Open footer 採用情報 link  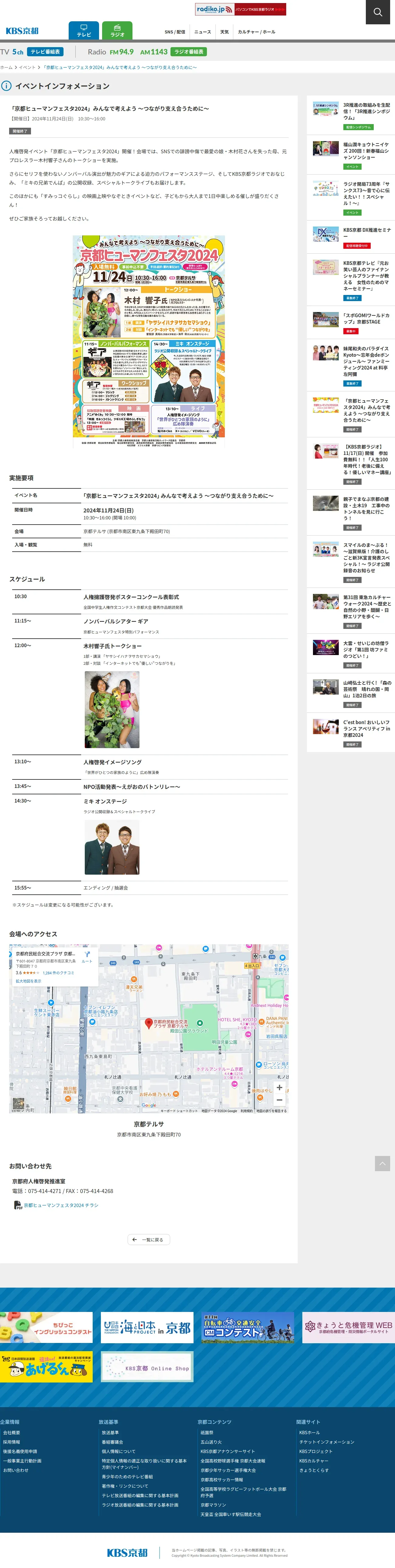click(12, 1442)
